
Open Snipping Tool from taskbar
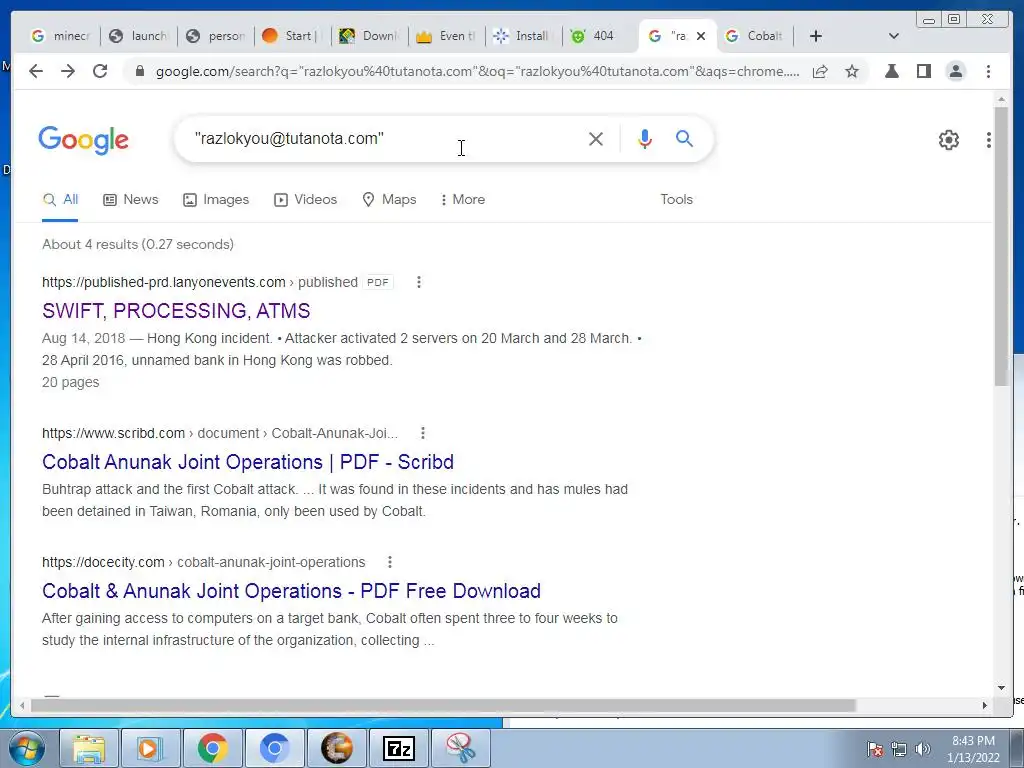tap(460, 748)
